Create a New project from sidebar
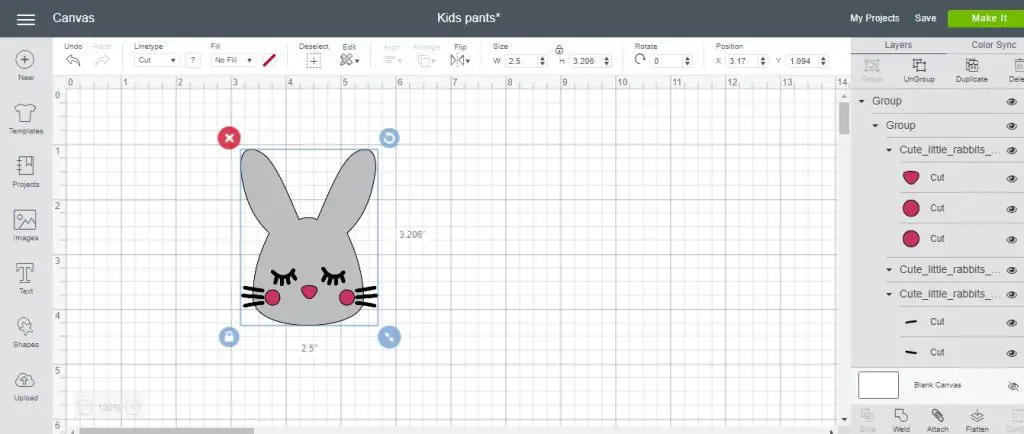Screen dimensions: 1024x434 pos(25,65)
